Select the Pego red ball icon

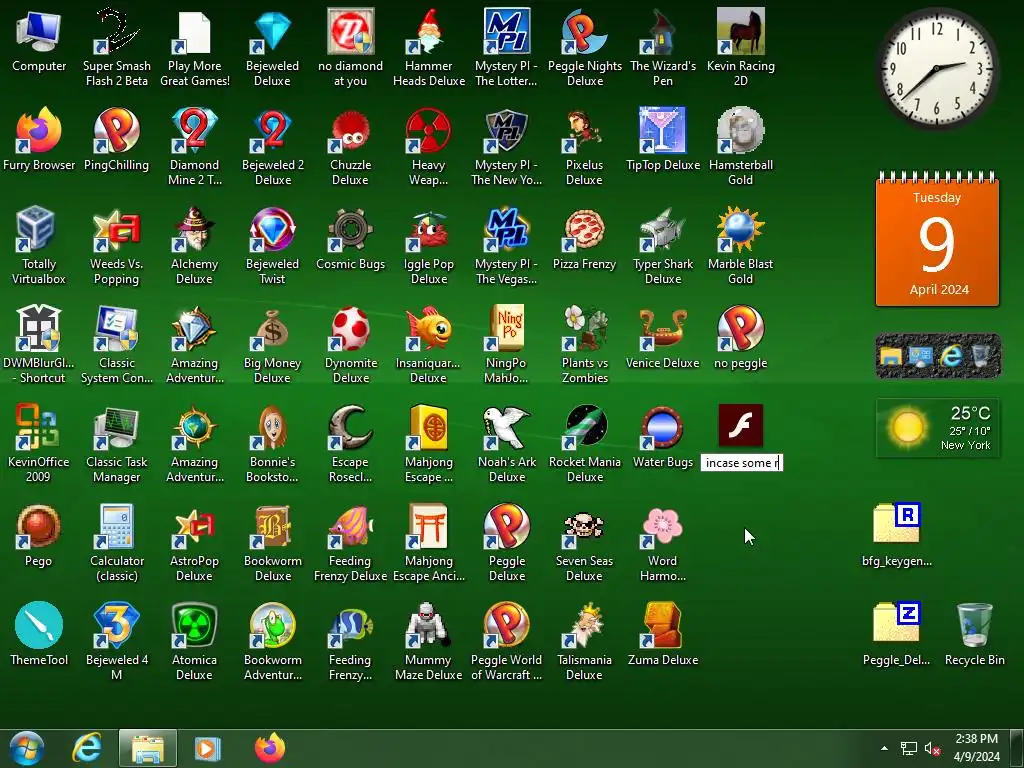click(x=39, y=526)
